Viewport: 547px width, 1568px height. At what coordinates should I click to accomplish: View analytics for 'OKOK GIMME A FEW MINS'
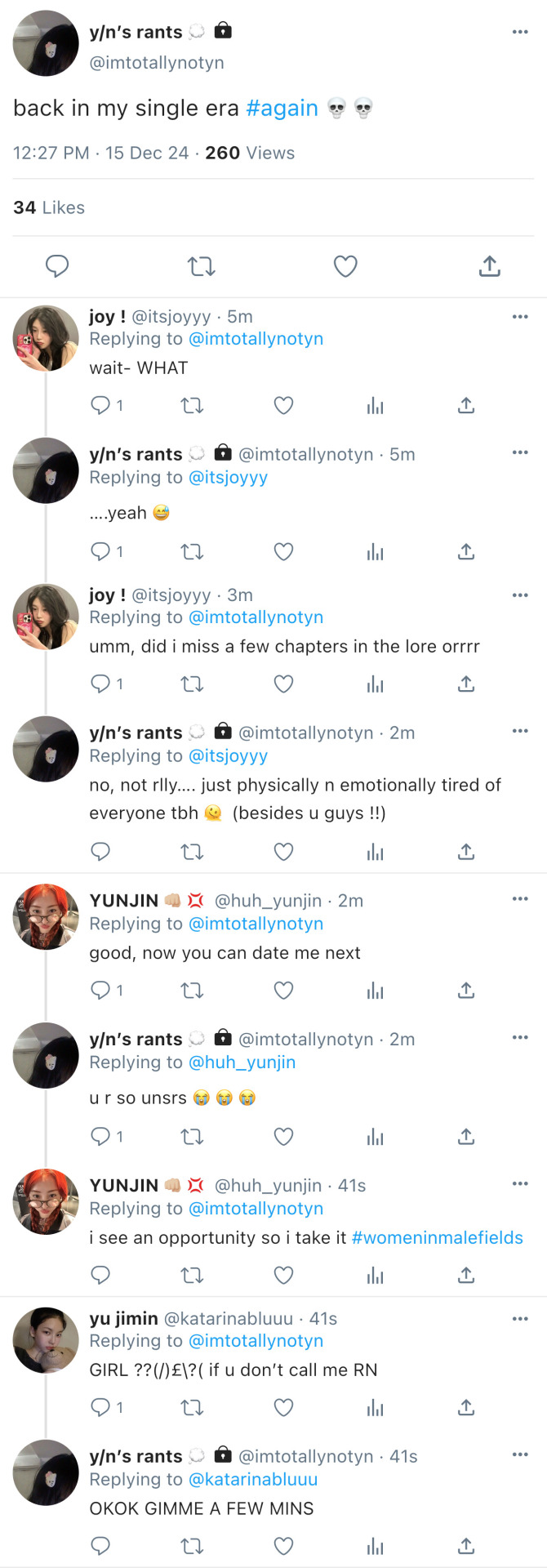(x=375, y=1546)
